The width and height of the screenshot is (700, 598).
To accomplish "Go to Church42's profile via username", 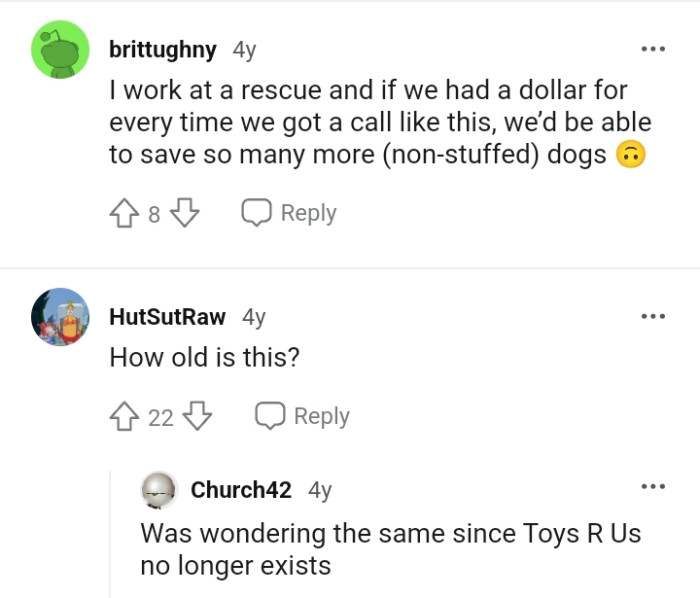I will coord(241,490).
